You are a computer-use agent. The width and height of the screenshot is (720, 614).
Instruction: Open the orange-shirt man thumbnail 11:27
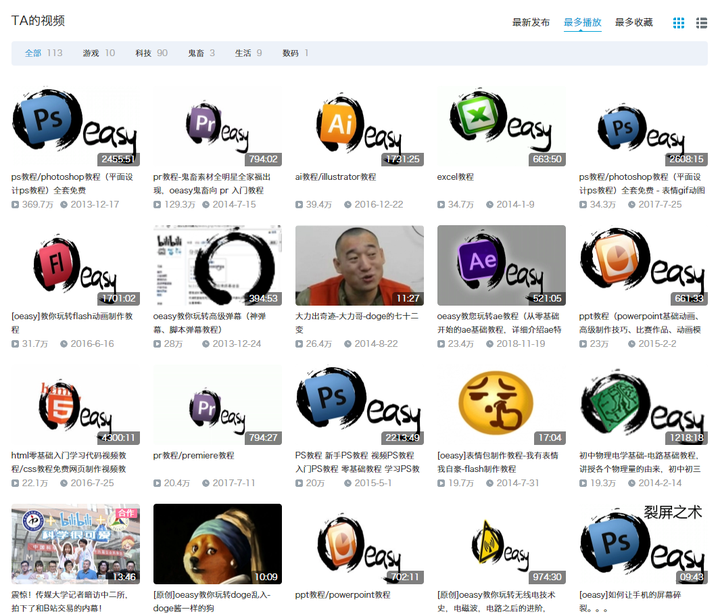(x=360, y=265)
